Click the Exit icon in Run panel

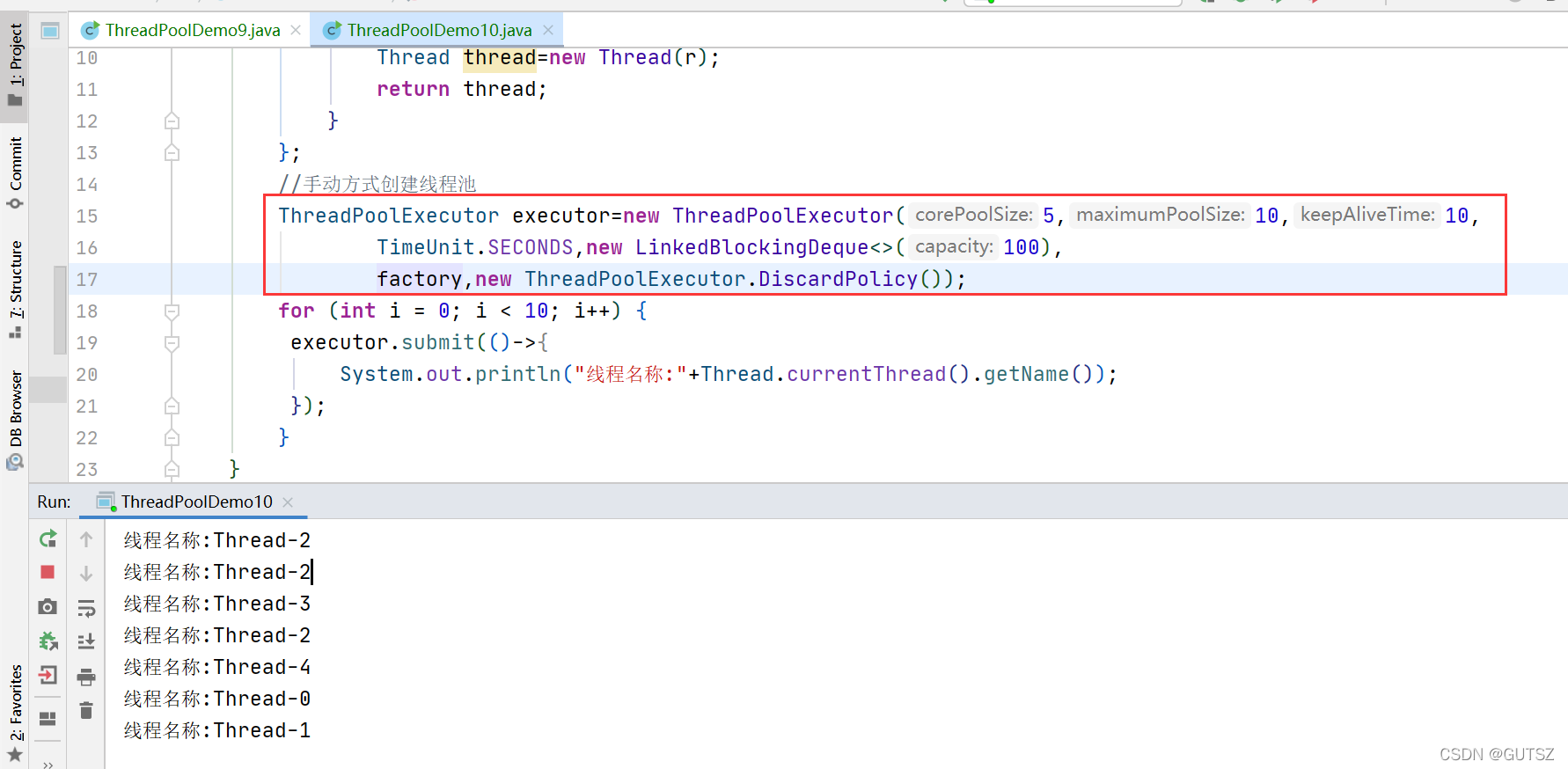[x=48, y=675]
